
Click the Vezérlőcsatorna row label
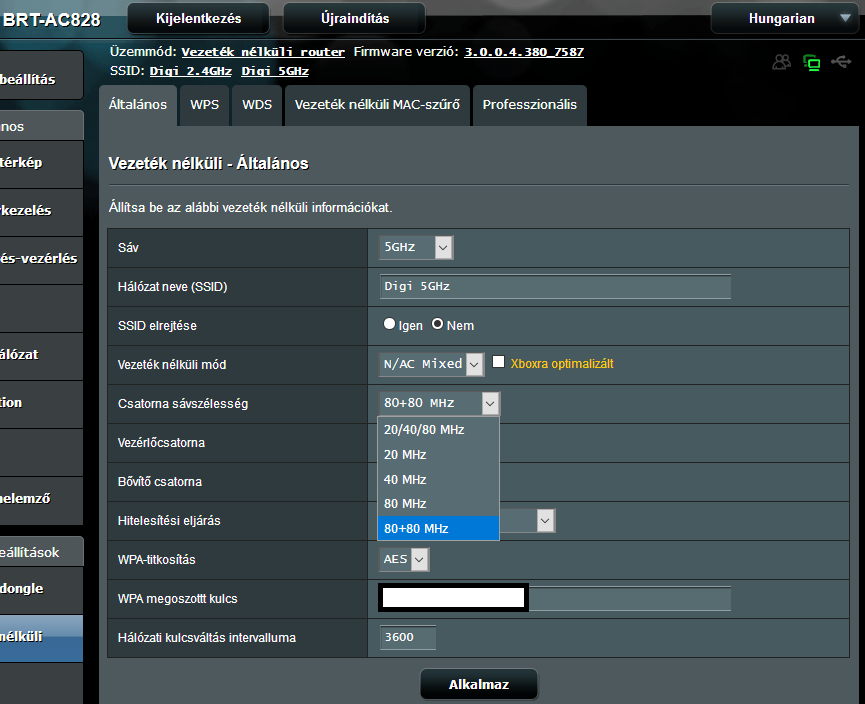(161, 442)
